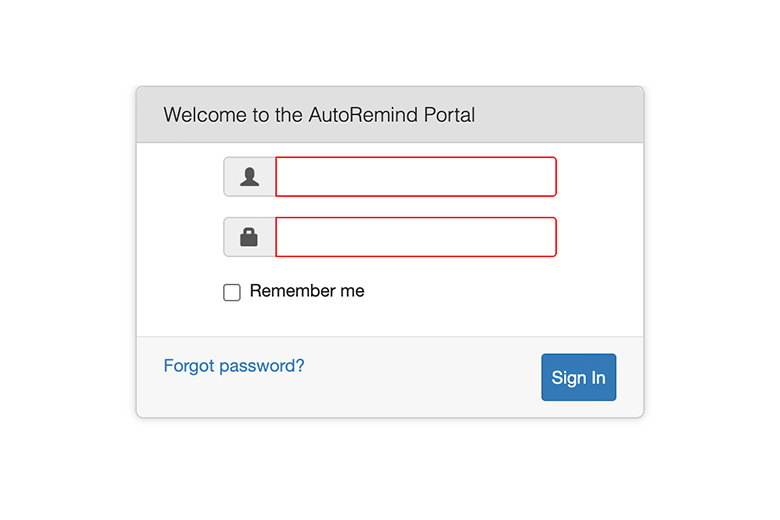Focus the password input field
Viewport: 780px width, 520px height.
click(x=415, y=237)
